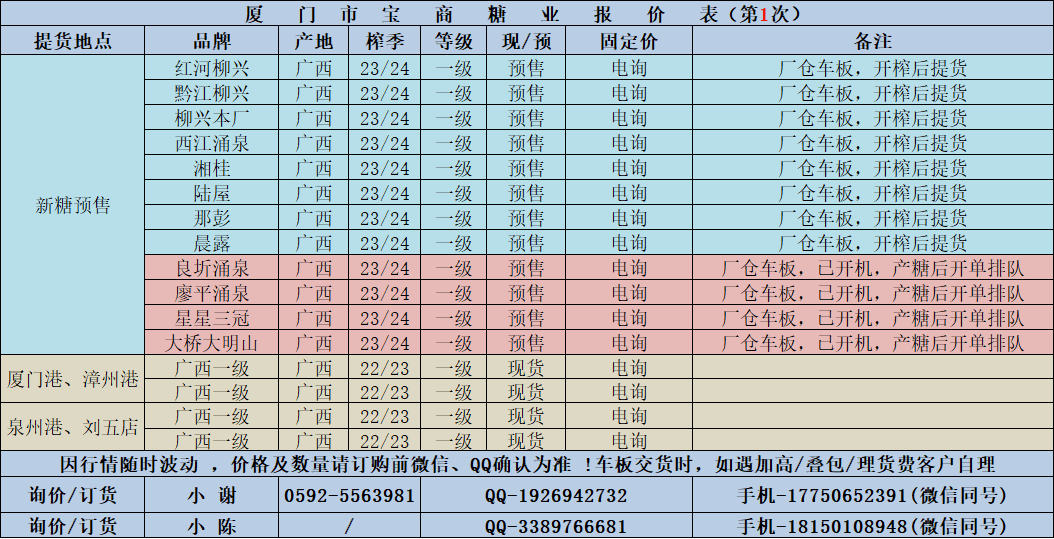
Task: Select the 西江涌泉 brand cell
Action: [x=211, y=143]
